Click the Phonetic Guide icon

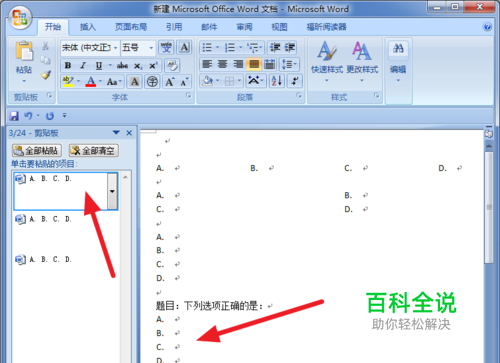pyautogui.click(x=166, y=48)
